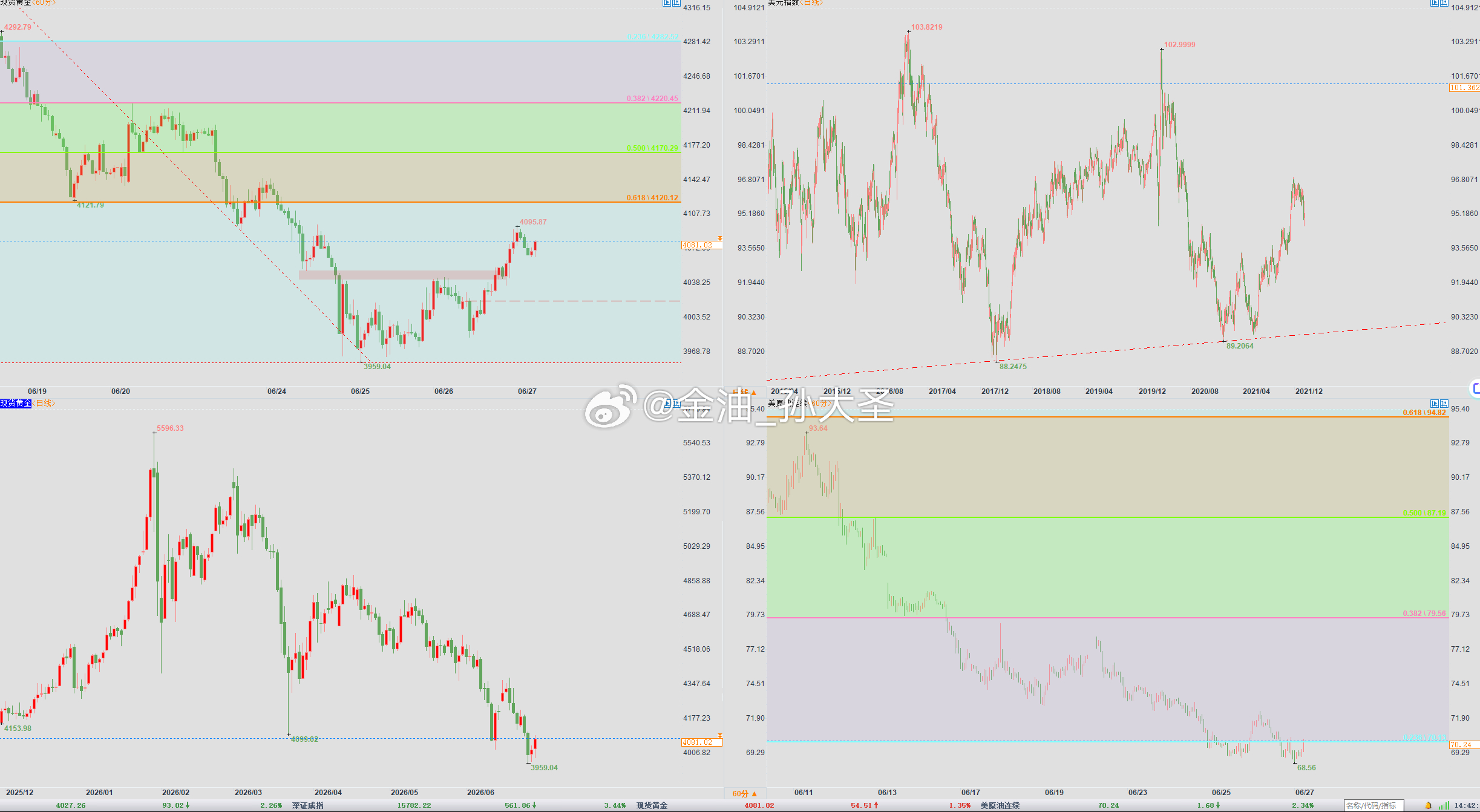Image resolution: width=1480 pixels, height=812 pixels.
Task: Click orange marker above 4081.02 tag, daily chart
Action: coord(720,736)
